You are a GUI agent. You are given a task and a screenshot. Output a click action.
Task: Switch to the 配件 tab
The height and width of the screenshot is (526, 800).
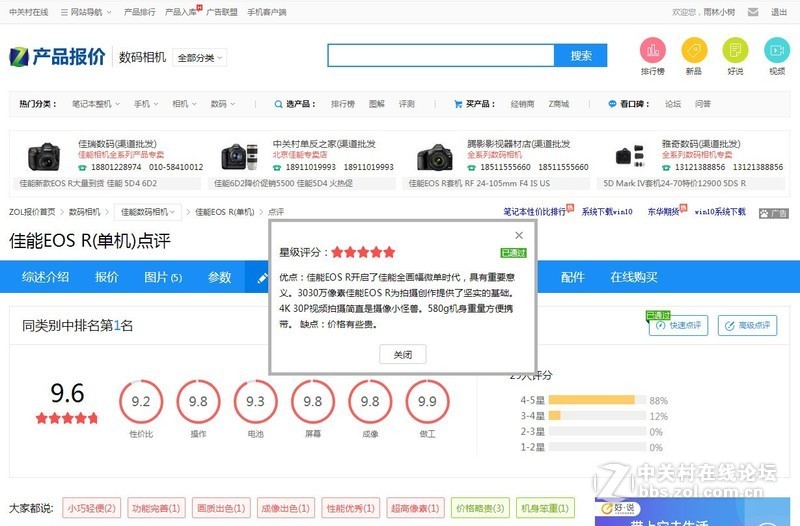point(572,277)
